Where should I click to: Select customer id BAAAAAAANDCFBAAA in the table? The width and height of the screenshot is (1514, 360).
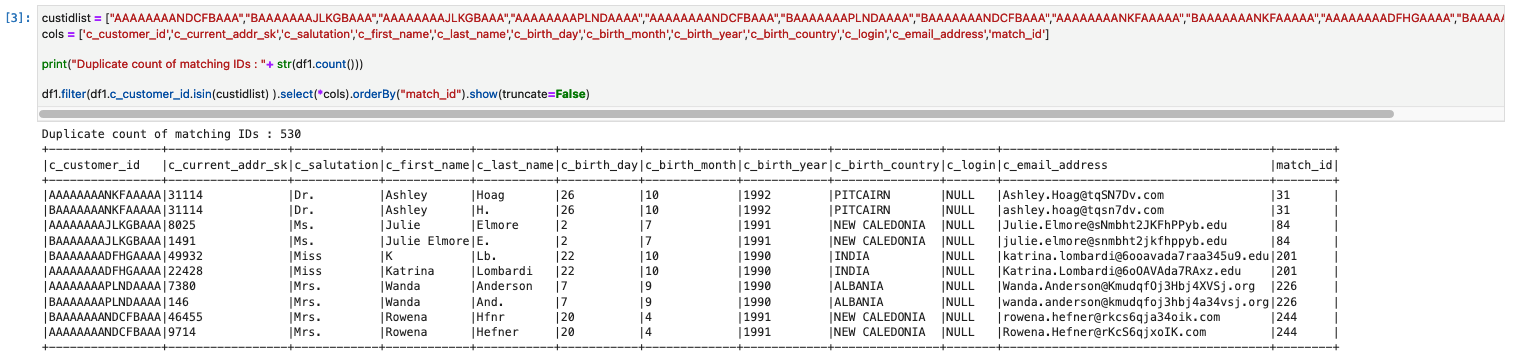coord(105,317)
